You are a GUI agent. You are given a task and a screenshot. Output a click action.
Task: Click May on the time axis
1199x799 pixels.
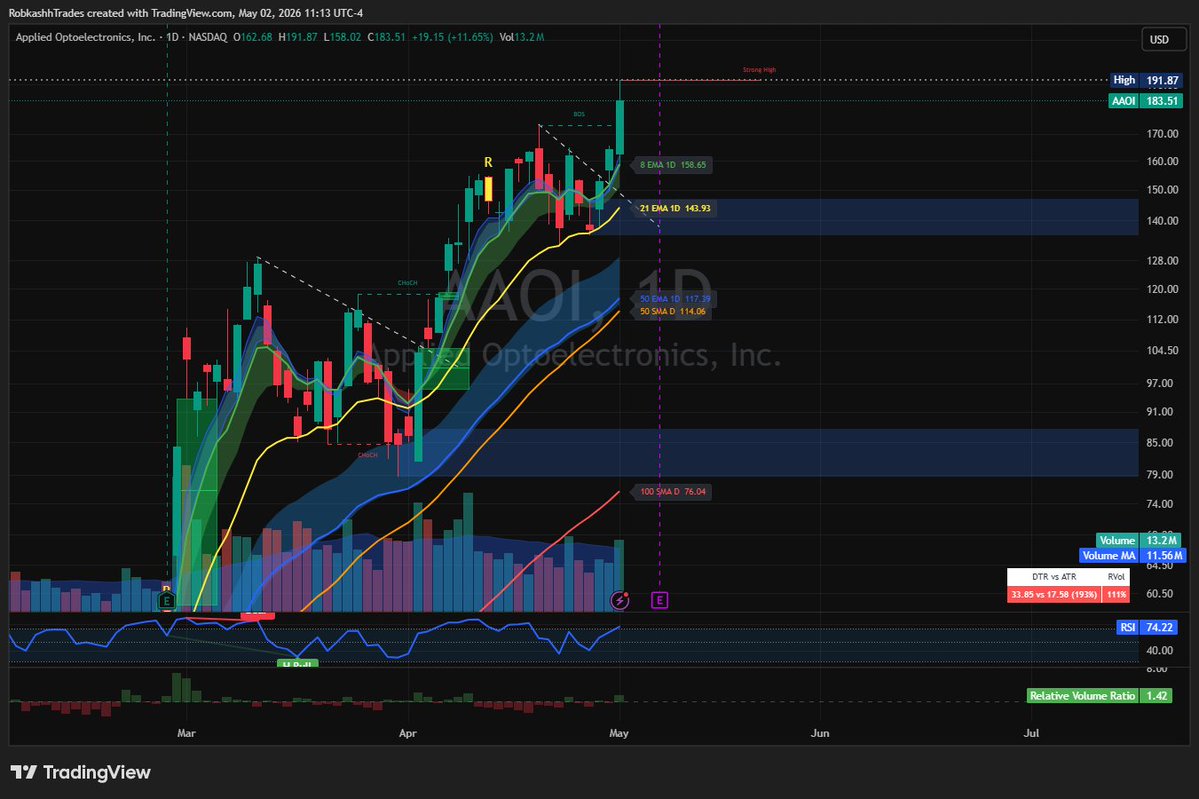(x=619, y=732)
